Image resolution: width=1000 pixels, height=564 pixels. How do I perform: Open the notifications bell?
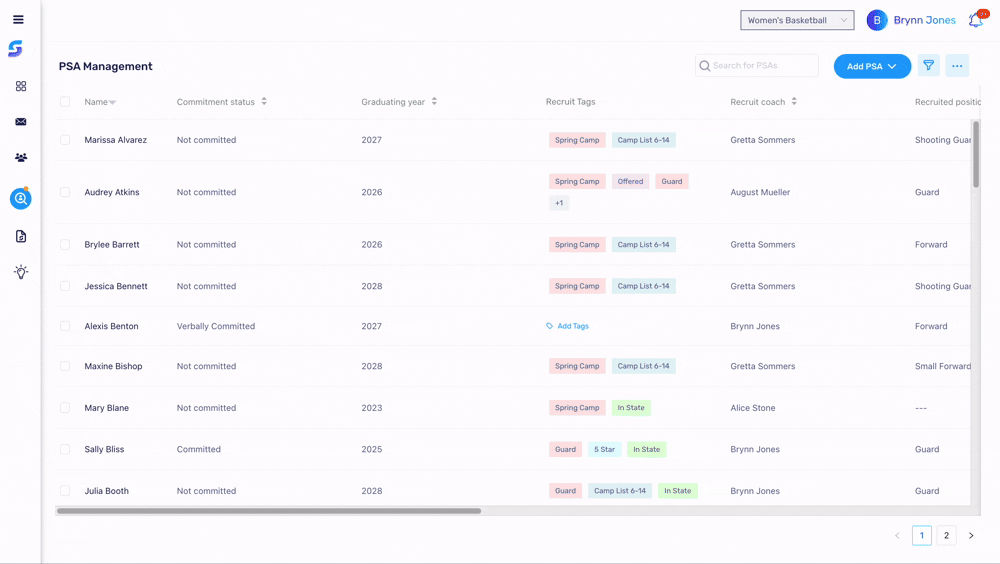pos(976,20)
